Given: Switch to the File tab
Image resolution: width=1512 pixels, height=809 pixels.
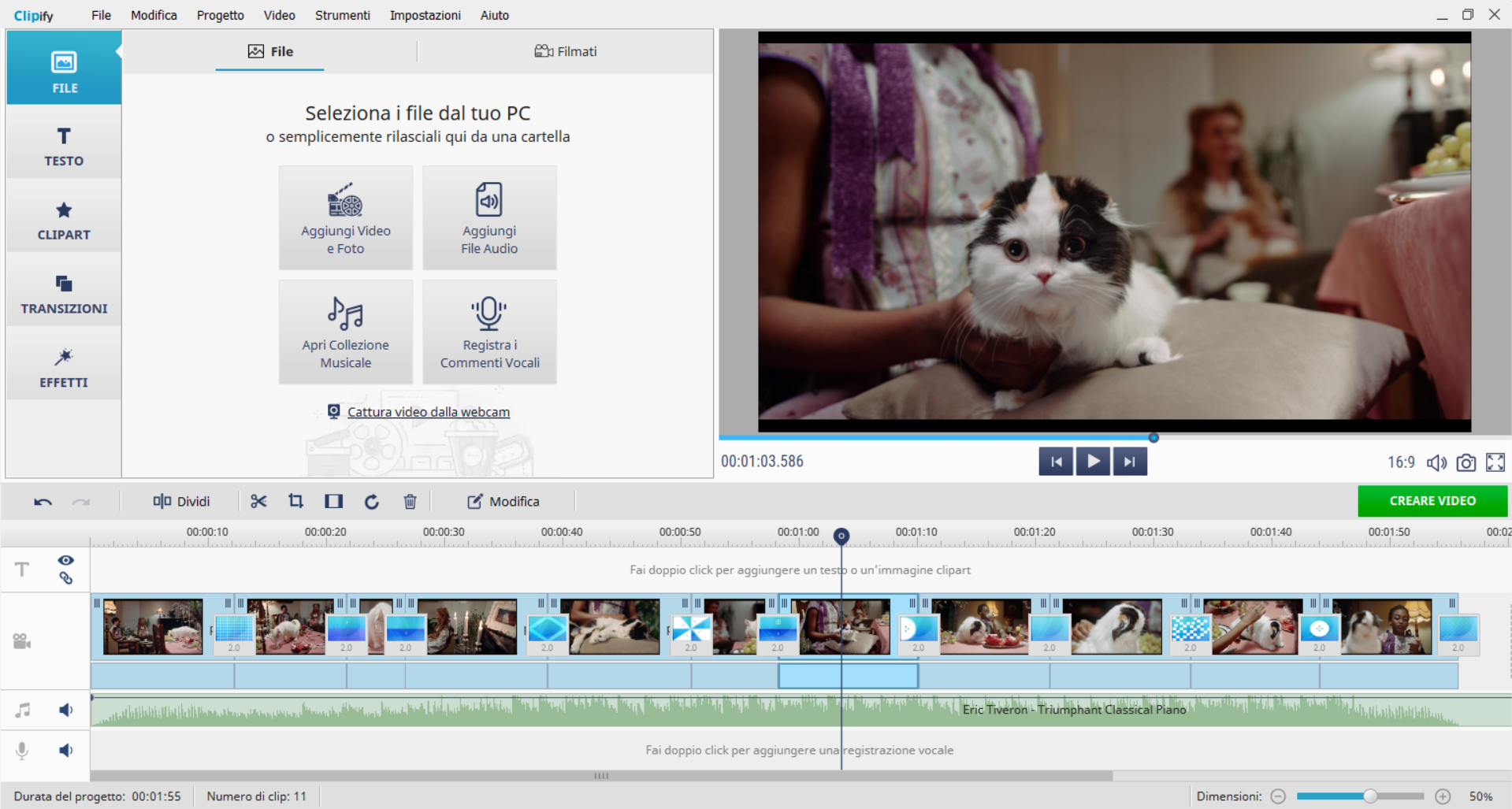Looking at the screenshot, I should pyautogui.click(x=270, y=51).
